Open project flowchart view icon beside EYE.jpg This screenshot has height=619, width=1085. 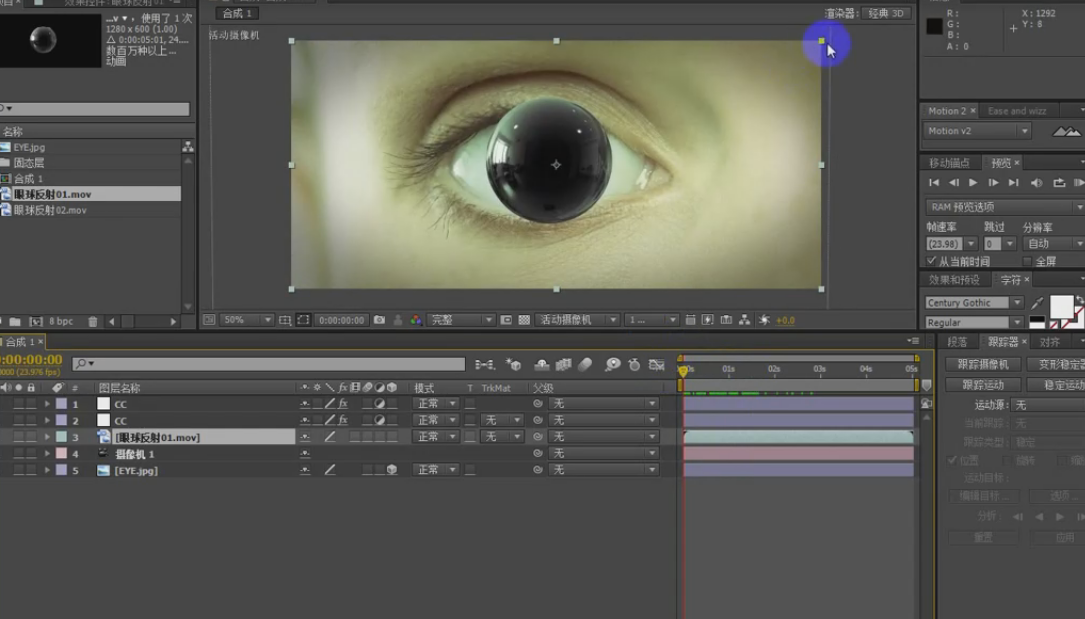[x=188, y=147]
